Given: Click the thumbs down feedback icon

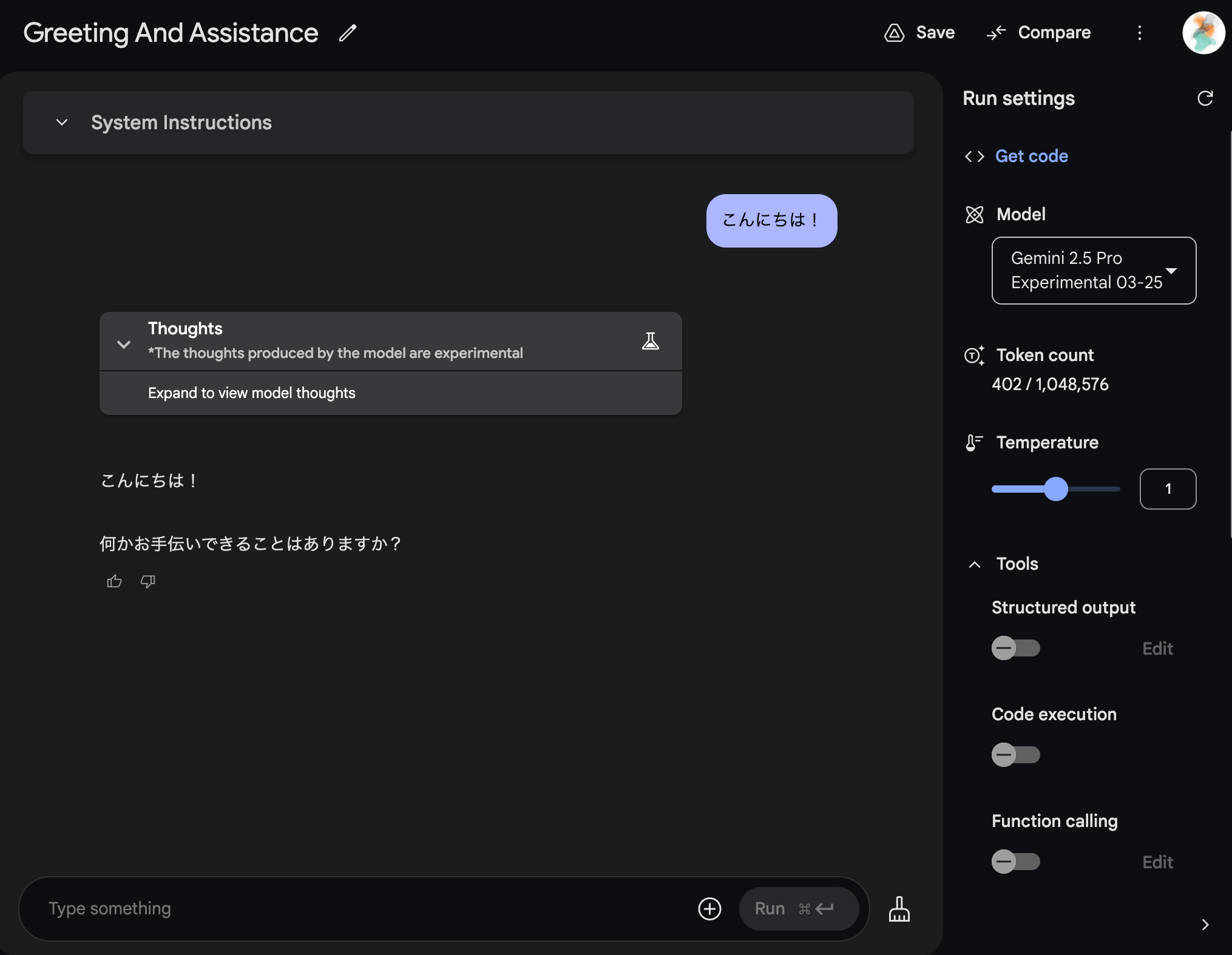Looking at the screenshot, I should [x=147, y=581].
